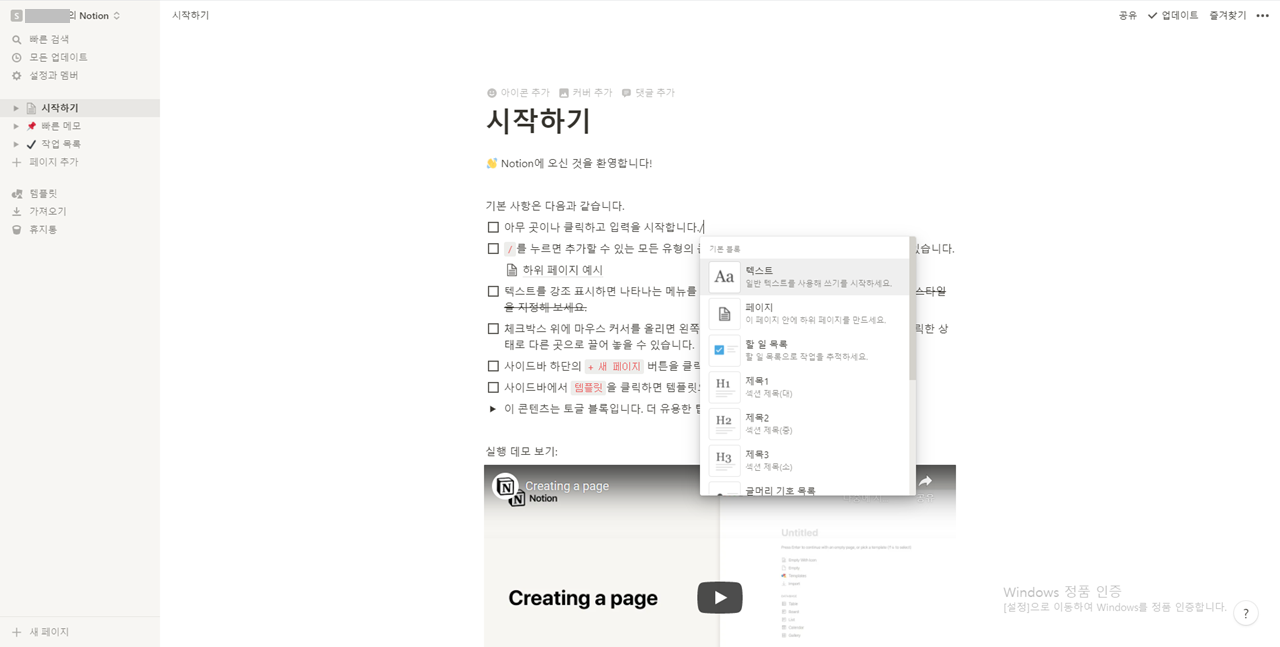Click the Notion channel logo on video
This screenshot has height=647, width=1280.
click(x=506, y=487)
